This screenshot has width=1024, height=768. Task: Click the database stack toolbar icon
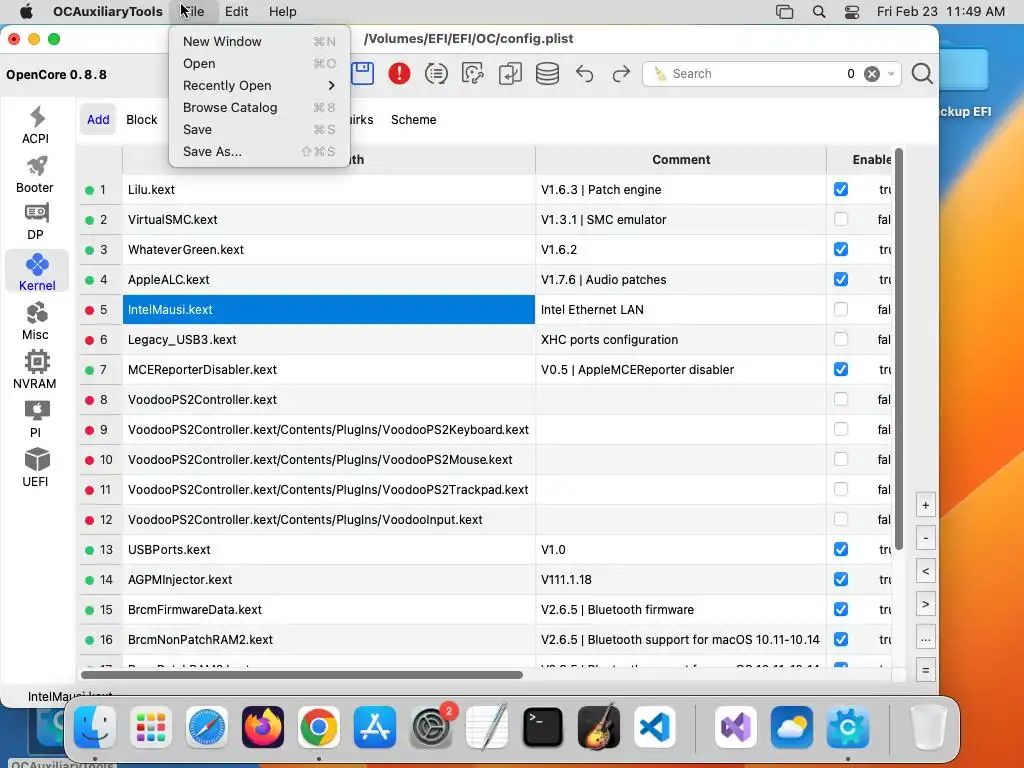point(547,73)
